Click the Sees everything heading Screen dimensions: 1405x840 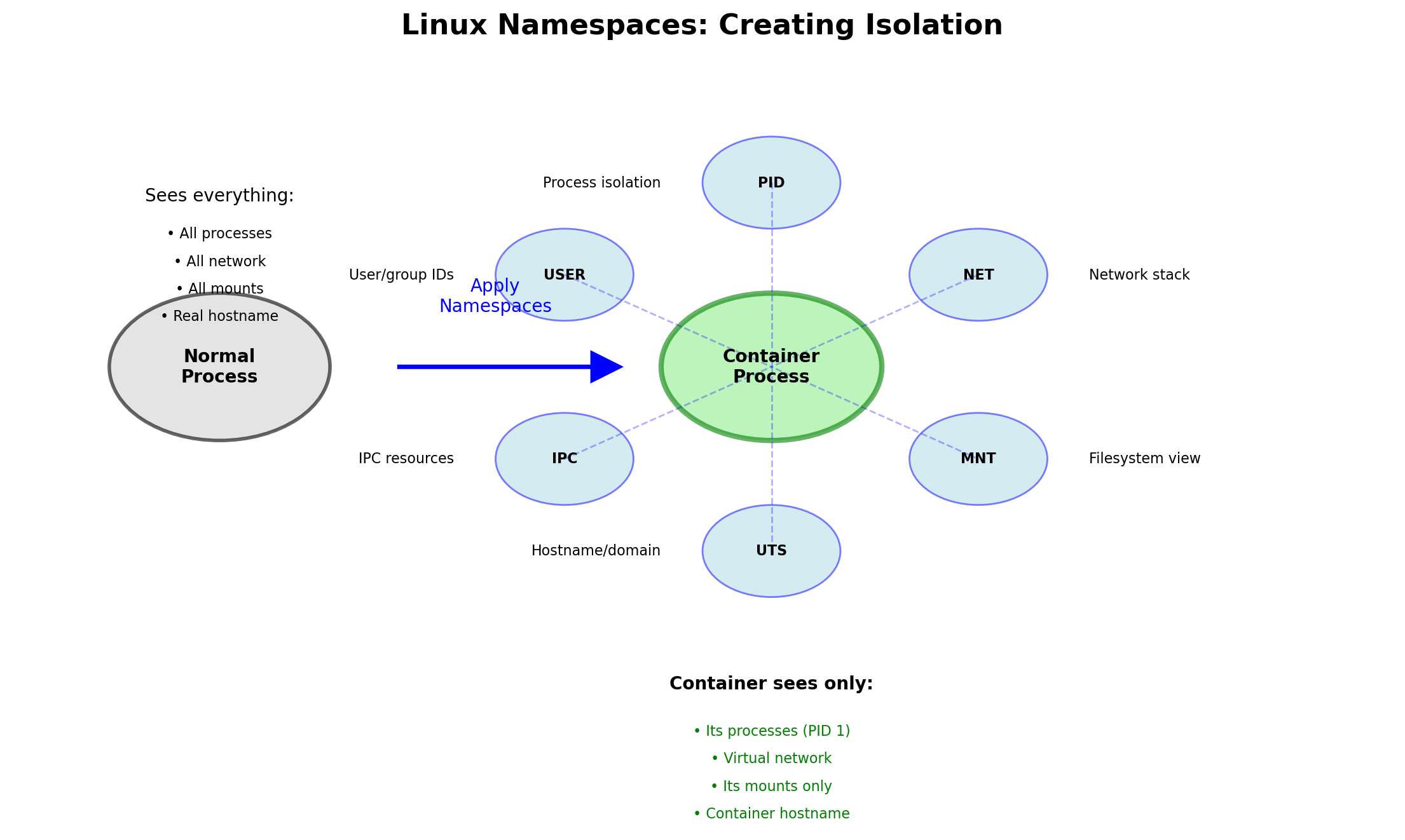coord(219,196)
